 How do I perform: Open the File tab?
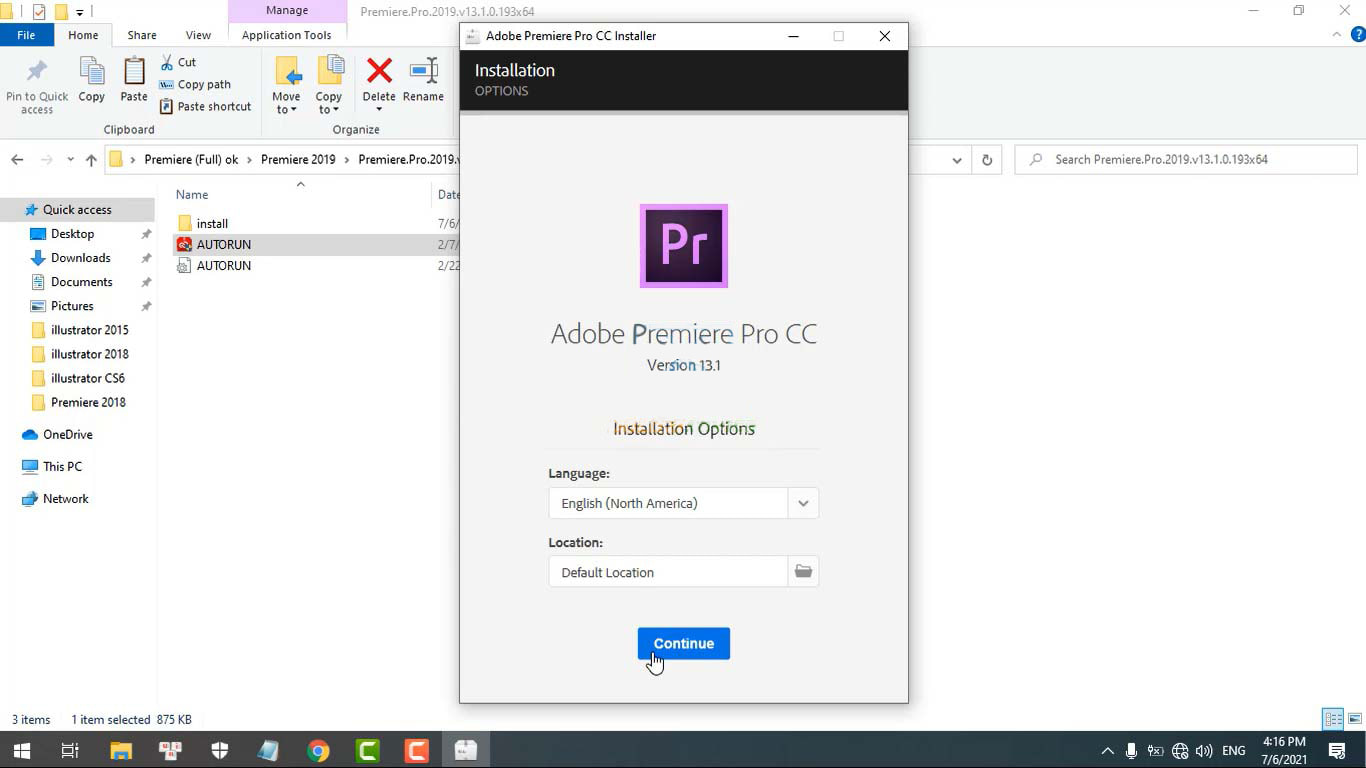point(26,35)
